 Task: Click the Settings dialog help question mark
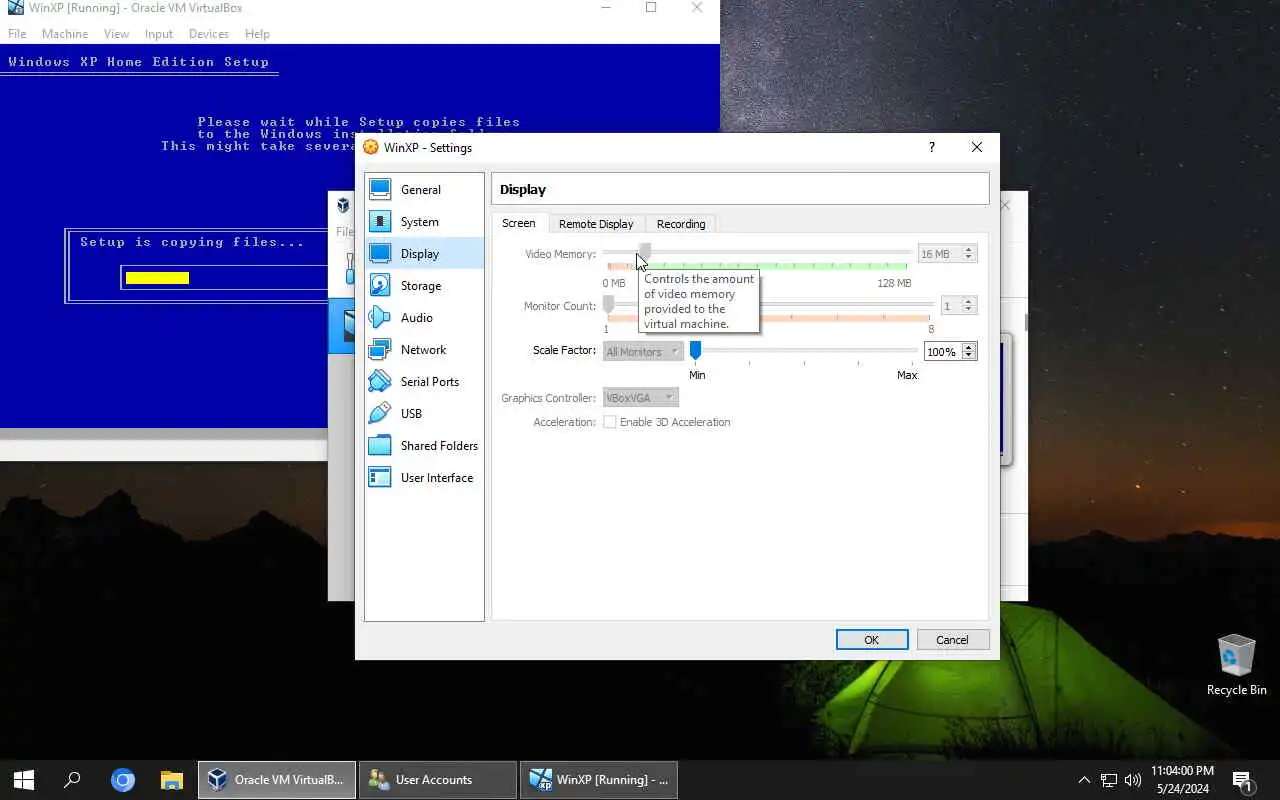pos(931,147)
